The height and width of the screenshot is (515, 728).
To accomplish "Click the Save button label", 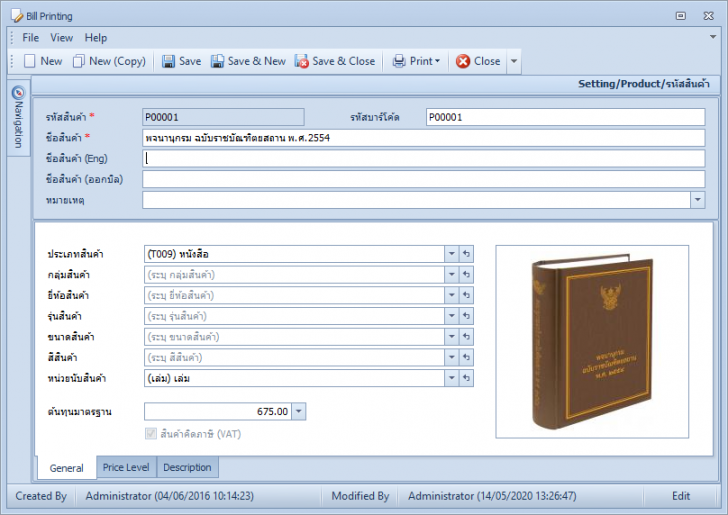I will click(x=190, y=61).
